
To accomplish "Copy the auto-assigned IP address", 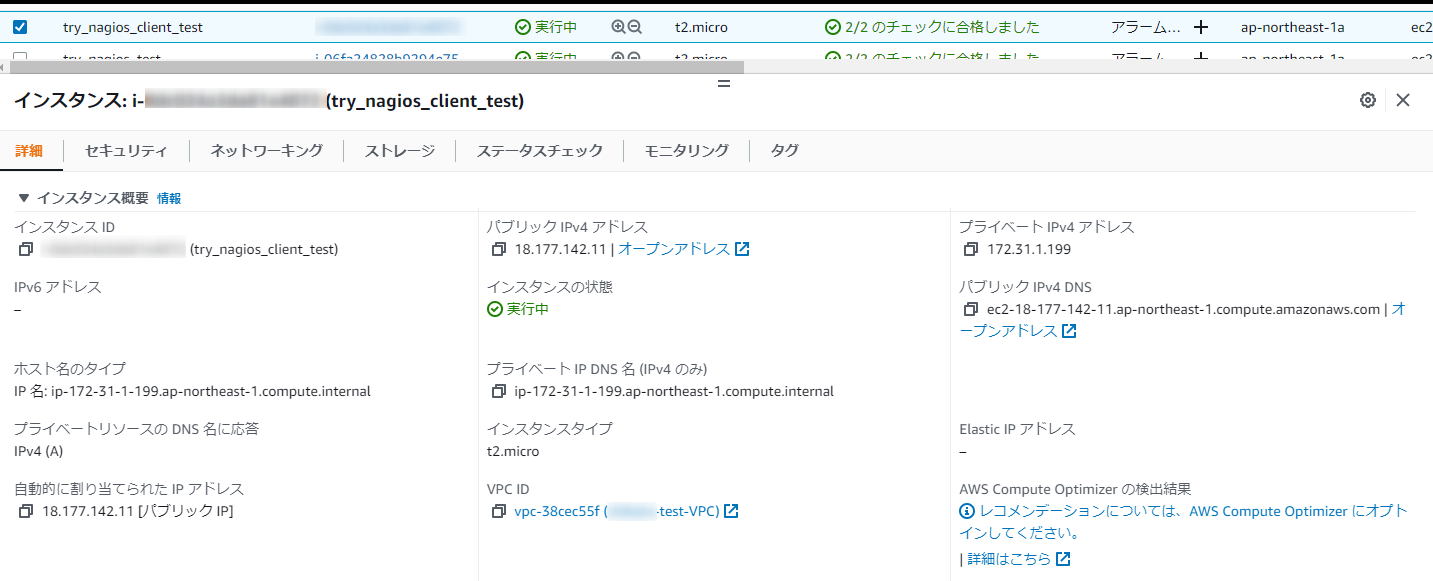I will pos(27,511).
